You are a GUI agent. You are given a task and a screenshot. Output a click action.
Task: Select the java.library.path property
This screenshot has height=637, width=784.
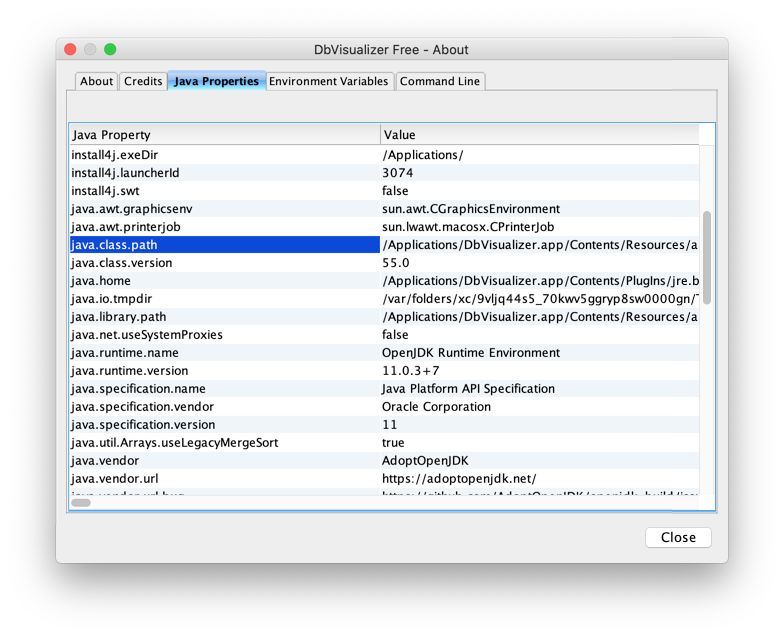click(x=224, y=317)
